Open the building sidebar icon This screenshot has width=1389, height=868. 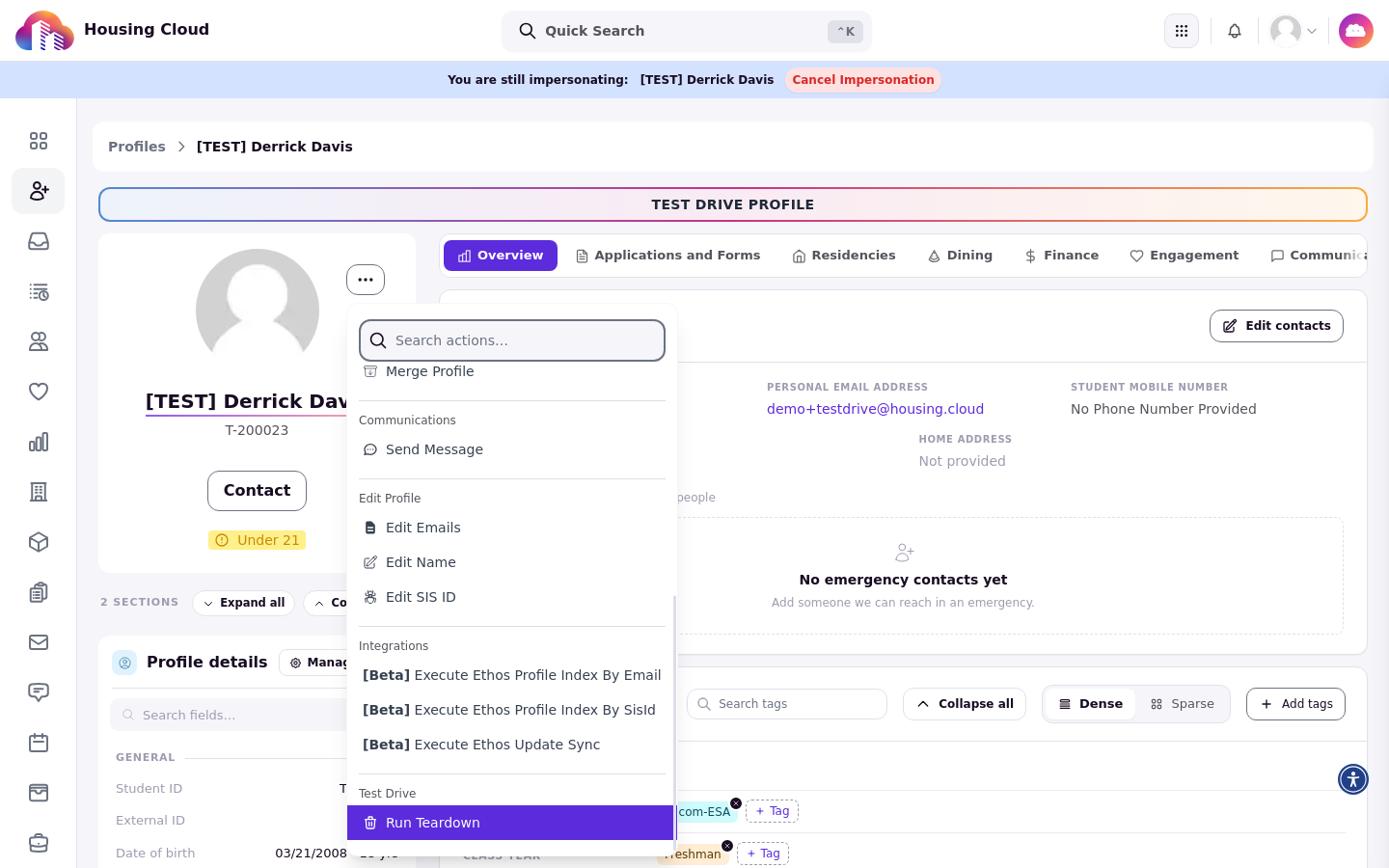[39, 492]
